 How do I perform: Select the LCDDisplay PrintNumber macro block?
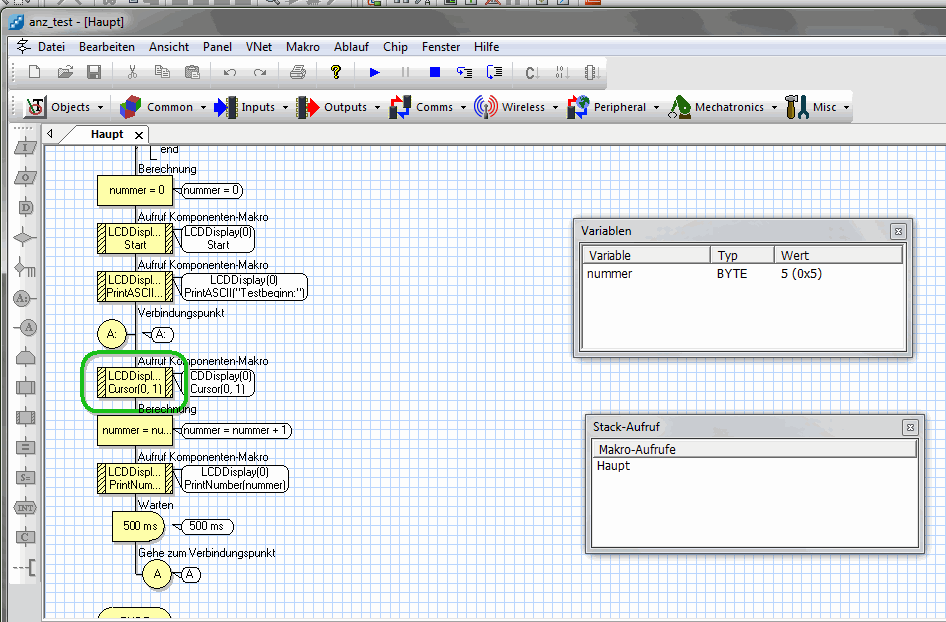pyautogui.click(x=135, y=478)
